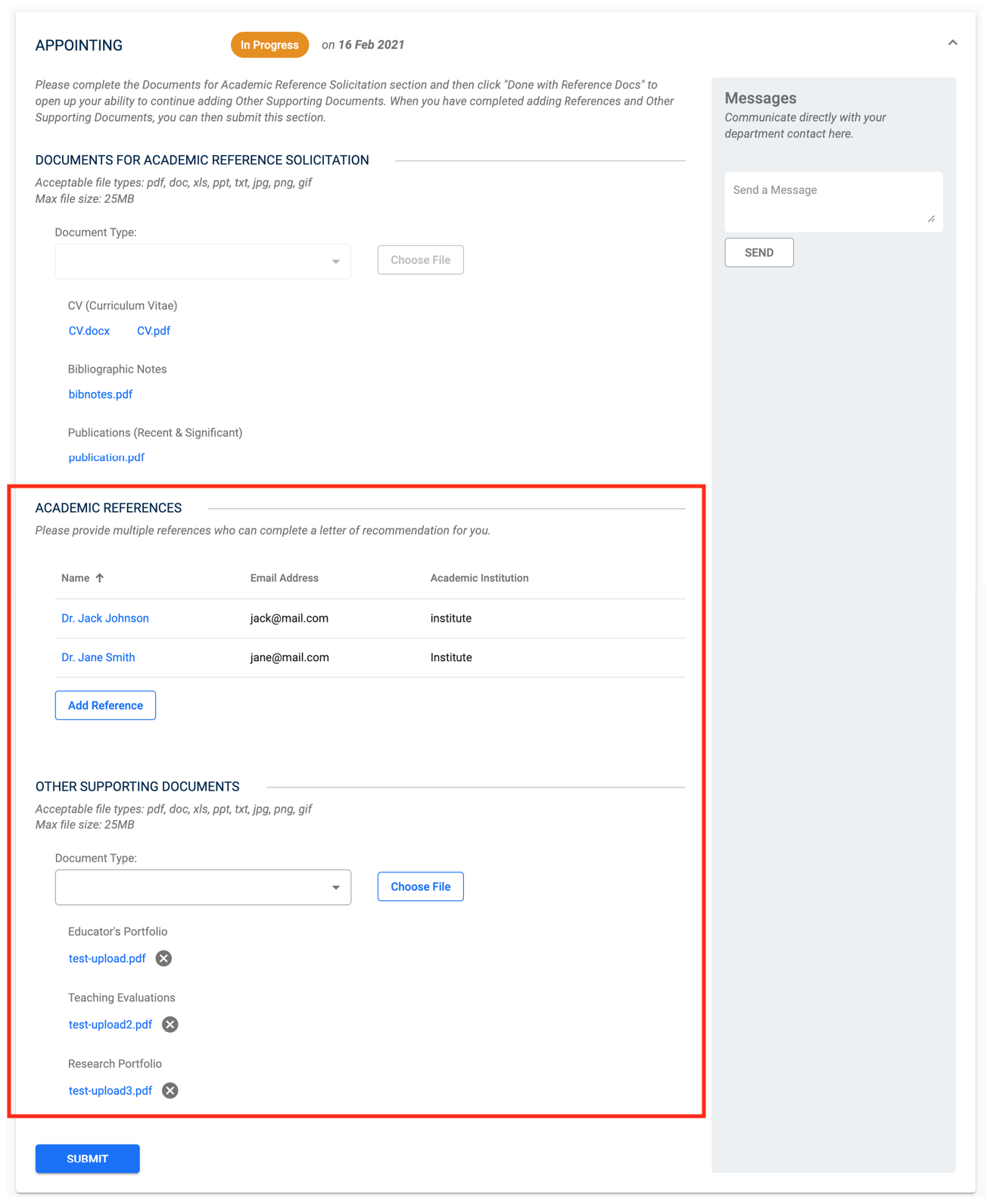Open the reference solicitation Document Type dropdown
The image size is (990, 1204).
tap(203, 261)
